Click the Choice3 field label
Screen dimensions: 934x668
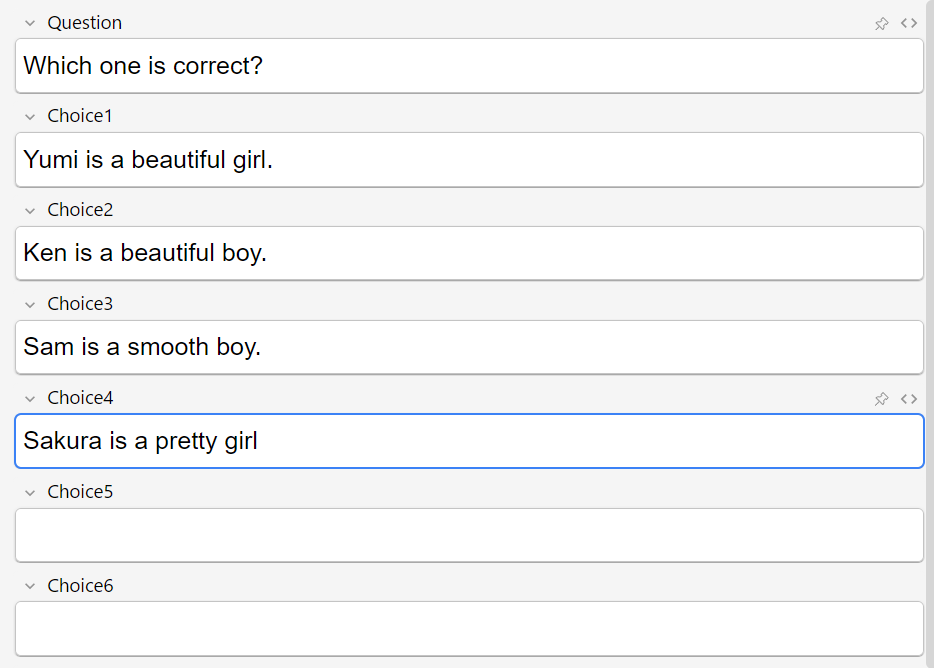pos(80,304)
